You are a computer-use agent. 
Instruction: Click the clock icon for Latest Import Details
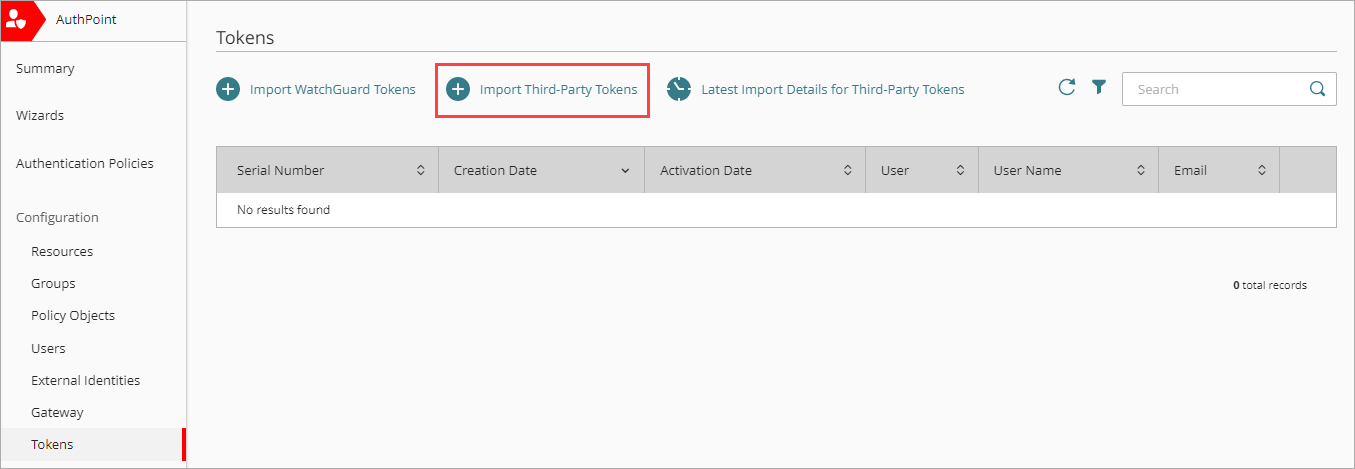tap(679, 89)
